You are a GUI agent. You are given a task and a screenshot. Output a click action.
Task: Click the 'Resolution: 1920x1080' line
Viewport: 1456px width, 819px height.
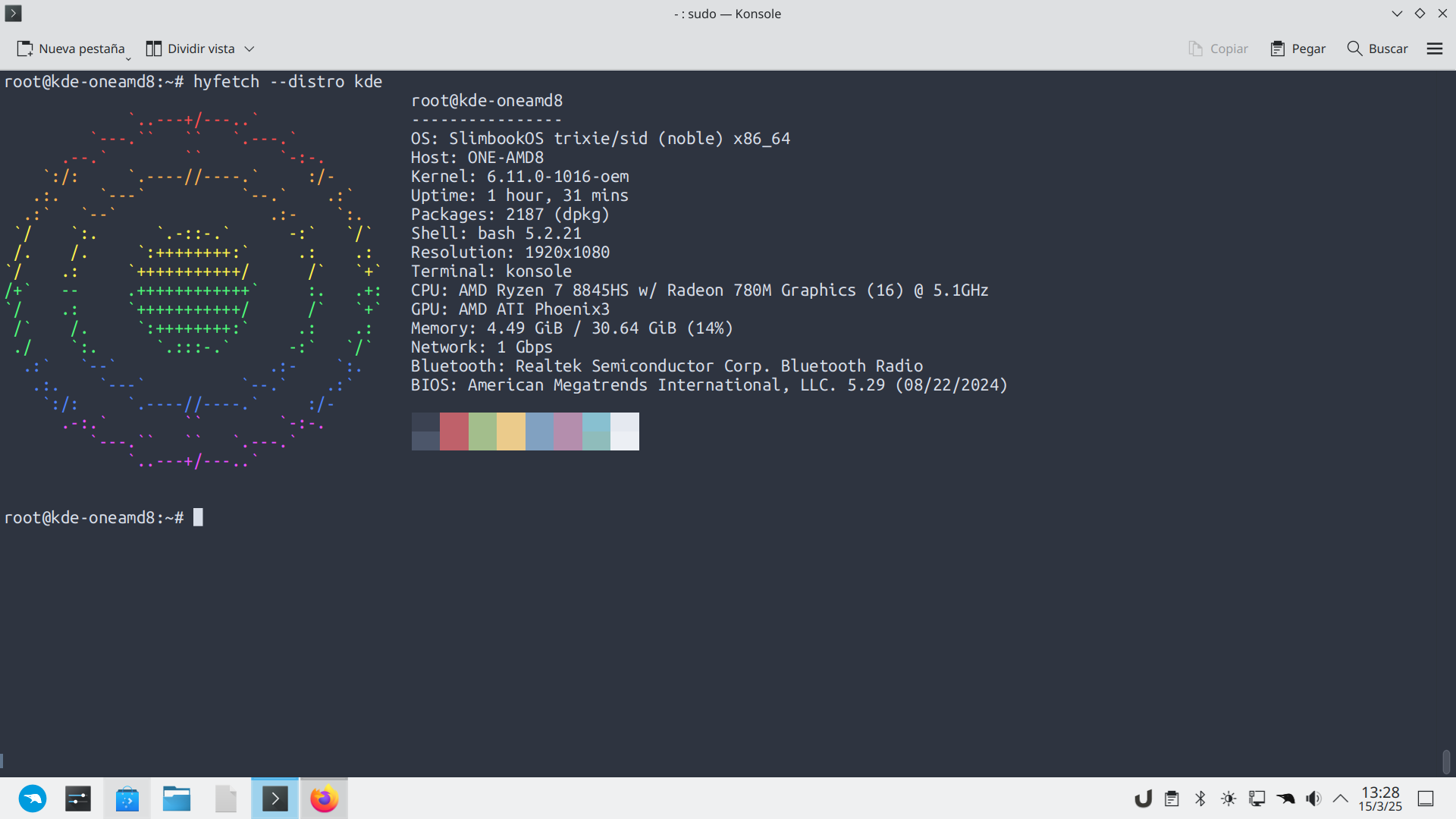tap(510, 253)
